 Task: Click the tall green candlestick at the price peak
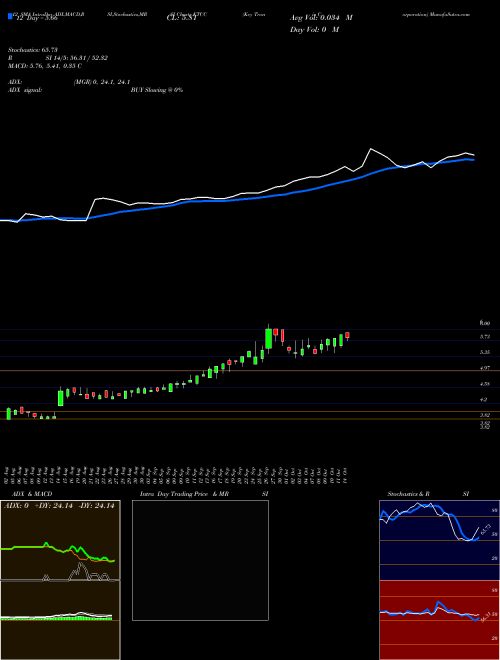(268, 337)
